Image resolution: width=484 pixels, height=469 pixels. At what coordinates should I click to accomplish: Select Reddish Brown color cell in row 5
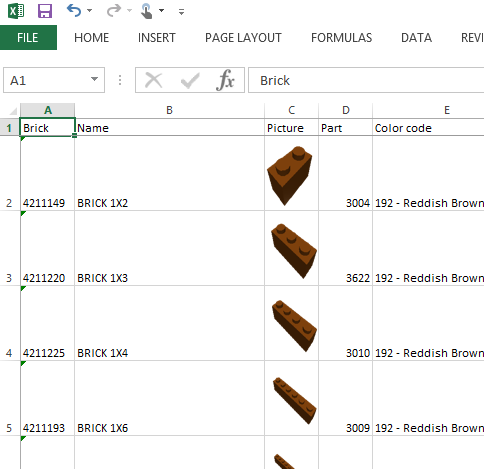point(428,398)
